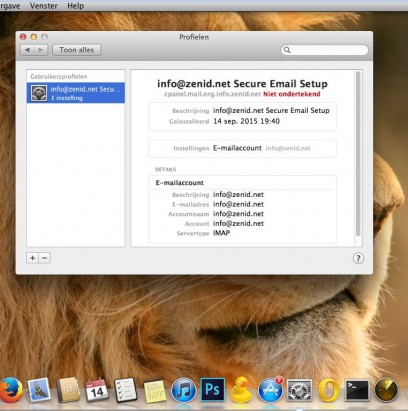The image size is (408, 411).
Task: Launch Terminal from the dock
Action: coord(357,390)
